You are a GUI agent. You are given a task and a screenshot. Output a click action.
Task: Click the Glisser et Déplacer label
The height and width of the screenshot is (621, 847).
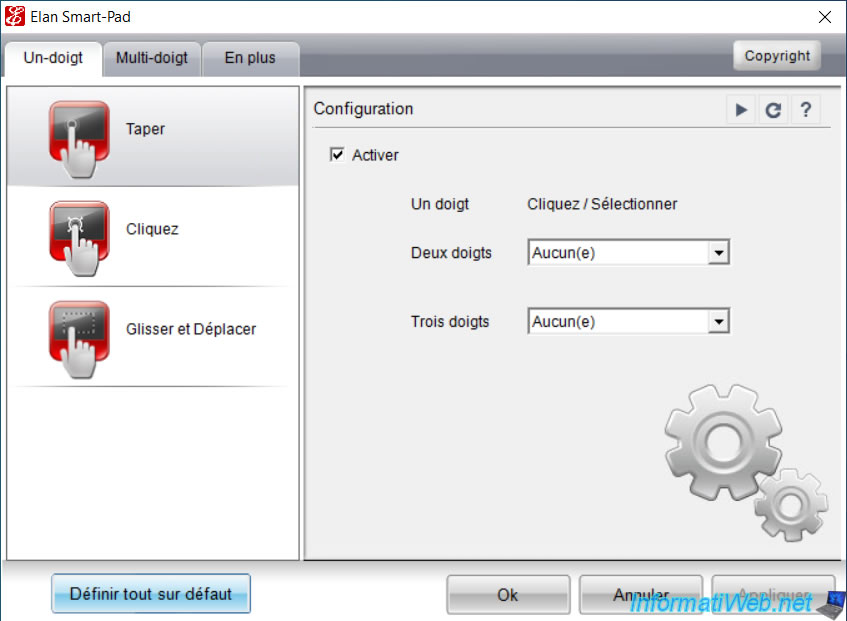191,329
